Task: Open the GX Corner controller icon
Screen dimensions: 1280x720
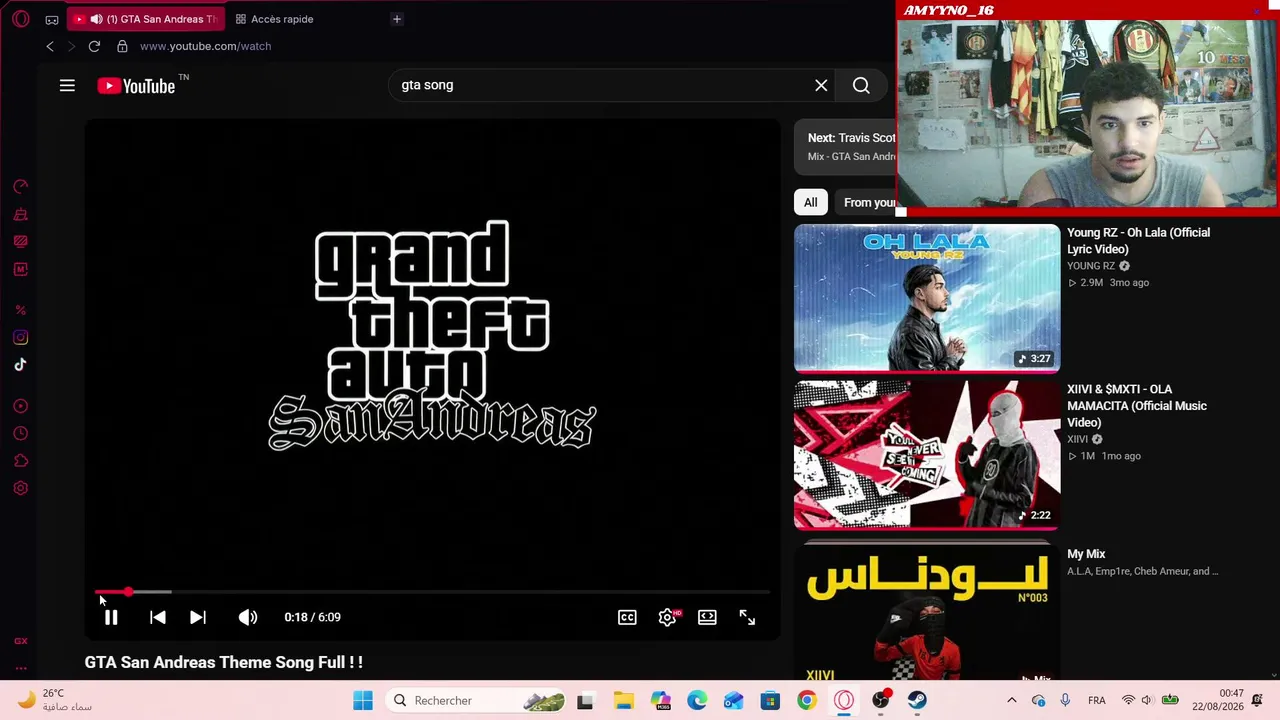Action: coord(52,19)
